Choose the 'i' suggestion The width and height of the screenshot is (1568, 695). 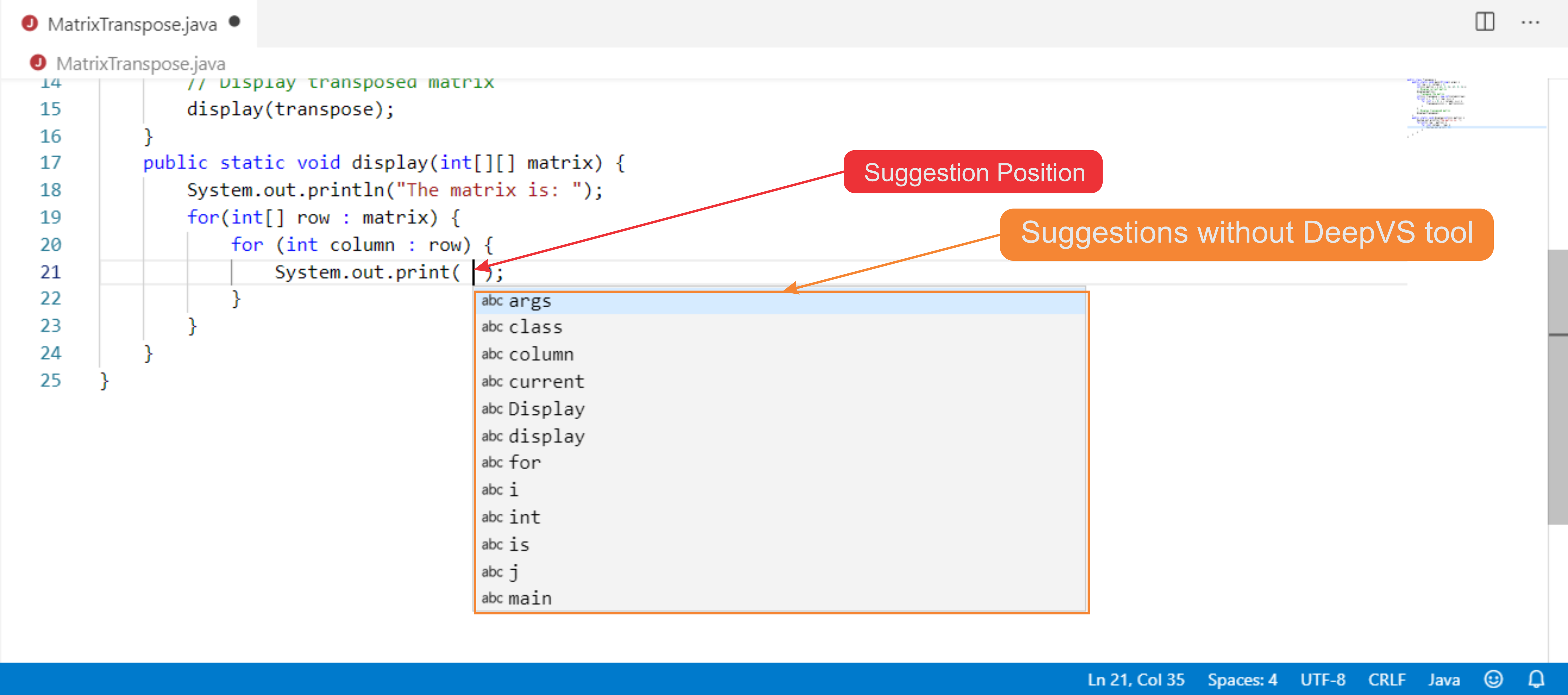(x=780, y=490)
